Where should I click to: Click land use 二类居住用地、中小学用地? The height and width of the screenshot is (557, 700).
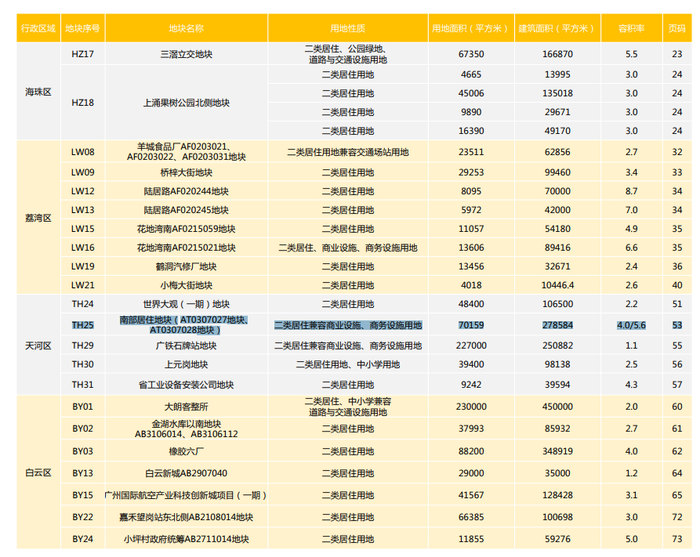tap(348, 365)
